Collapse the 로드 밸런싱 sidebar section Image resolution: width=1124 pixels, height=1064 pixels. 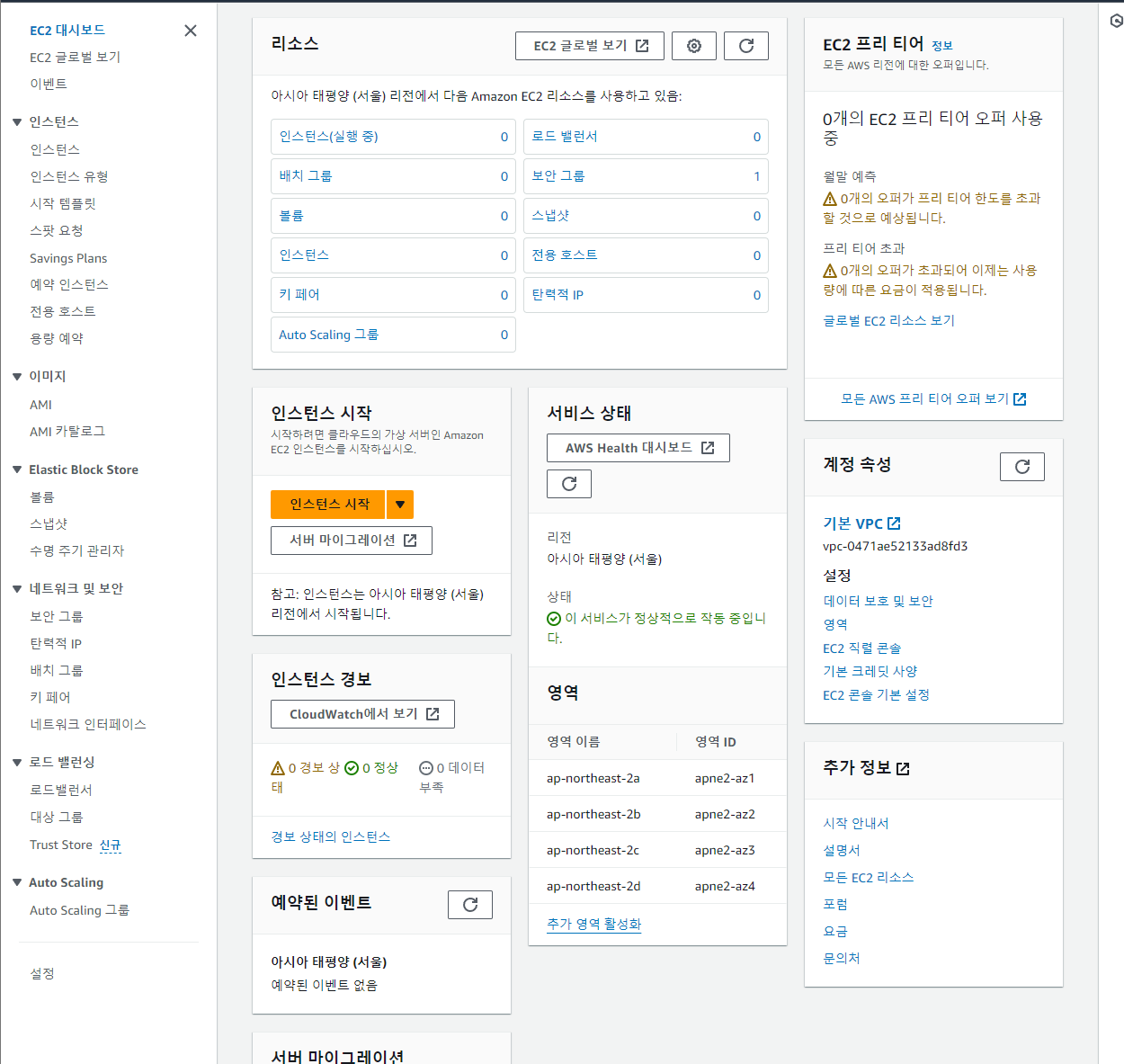pyautogui.click(x=16, y=763)
